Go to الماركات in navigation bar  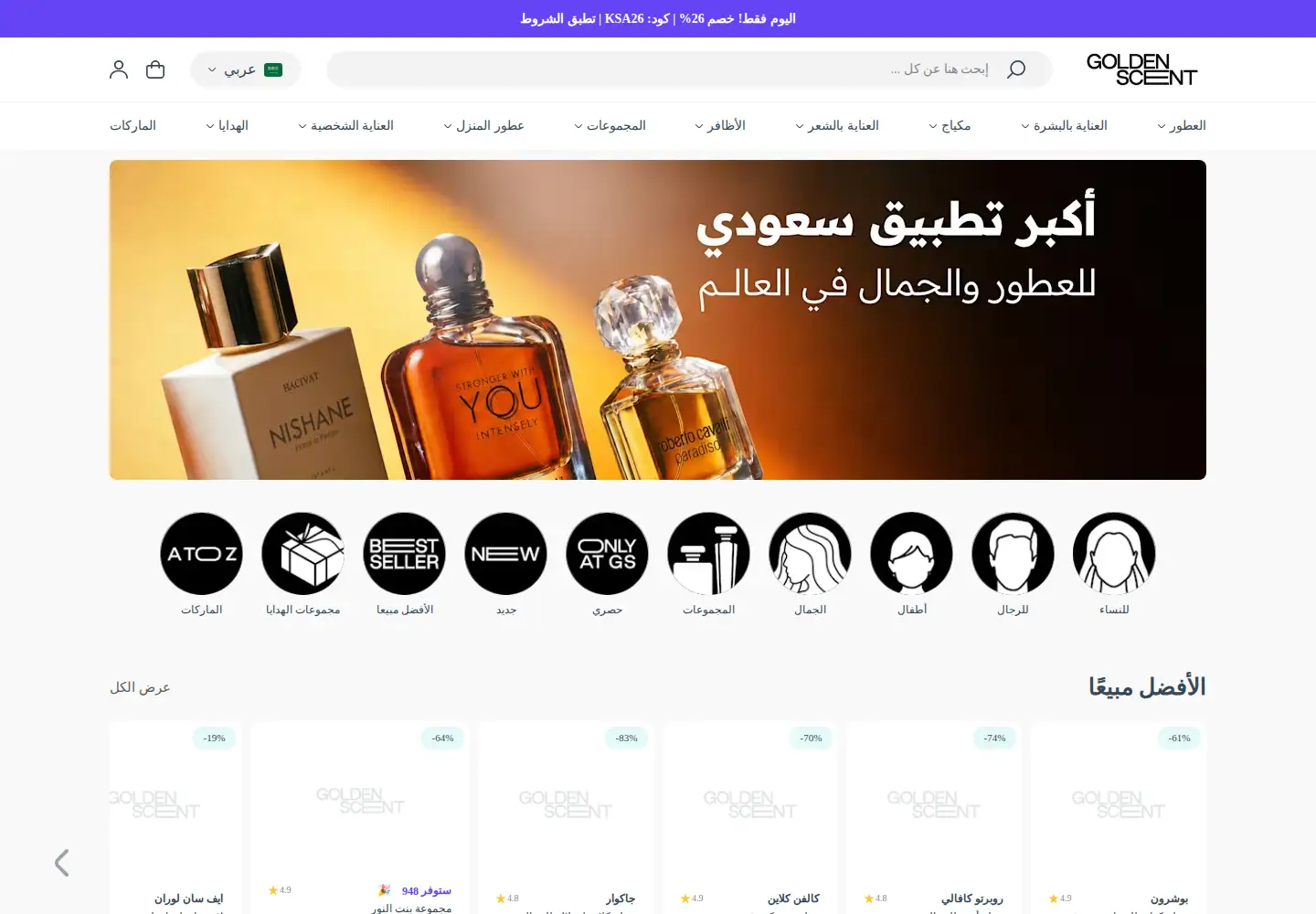pyautogui.click(x=133, y=125)
